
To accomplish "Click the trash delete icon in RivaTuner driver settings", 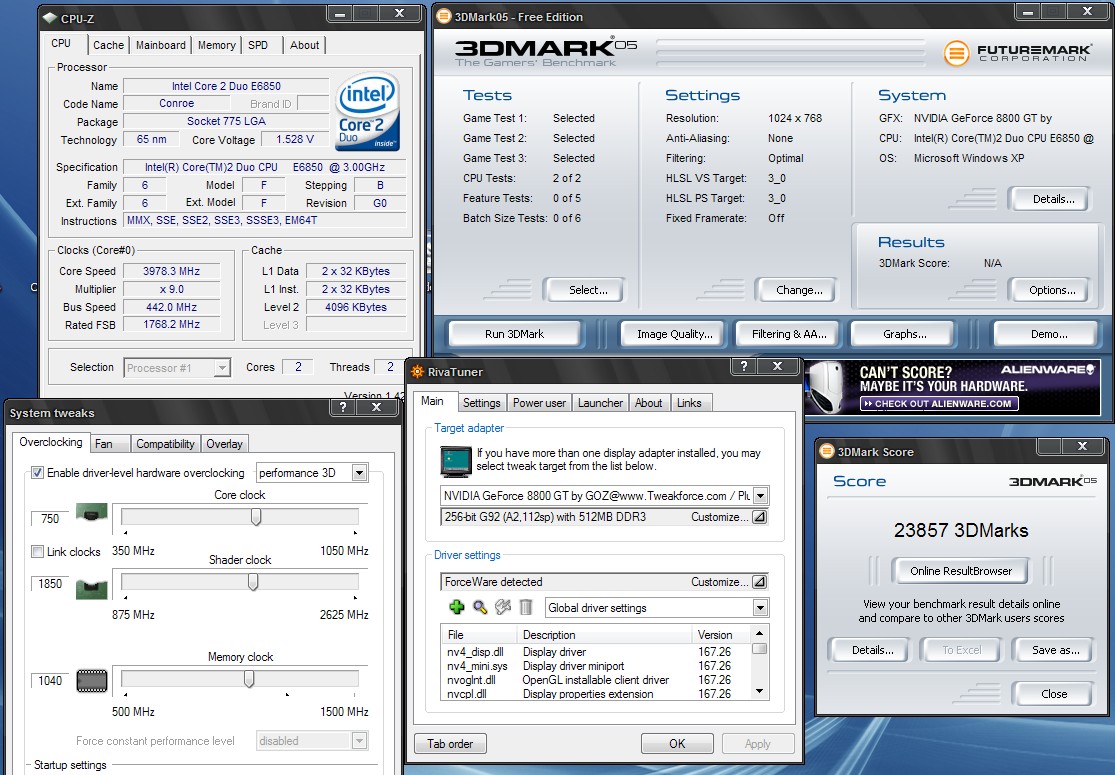I will [526, 607].
